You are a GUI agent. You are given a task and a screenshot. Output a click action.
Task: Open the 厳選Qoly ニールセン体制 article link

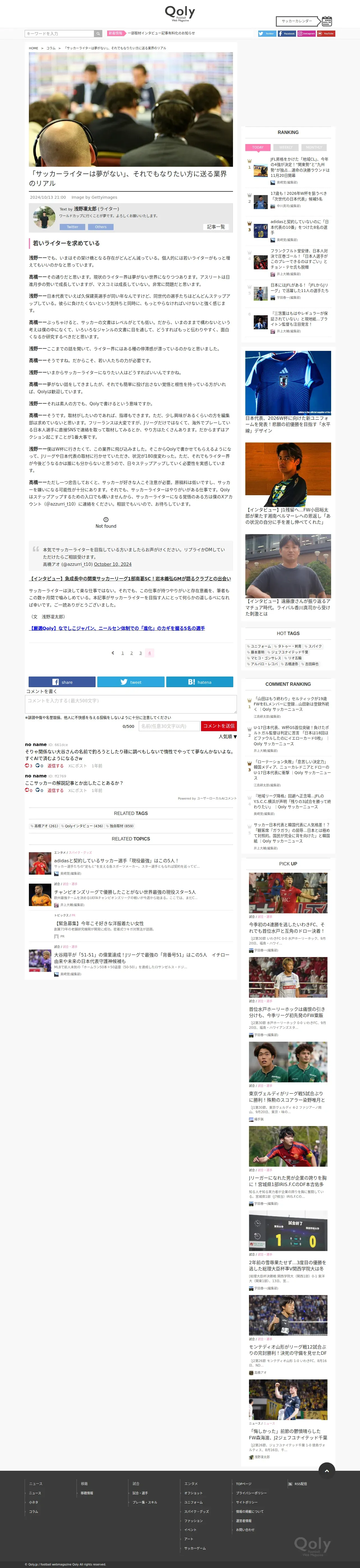click(117, 628)
